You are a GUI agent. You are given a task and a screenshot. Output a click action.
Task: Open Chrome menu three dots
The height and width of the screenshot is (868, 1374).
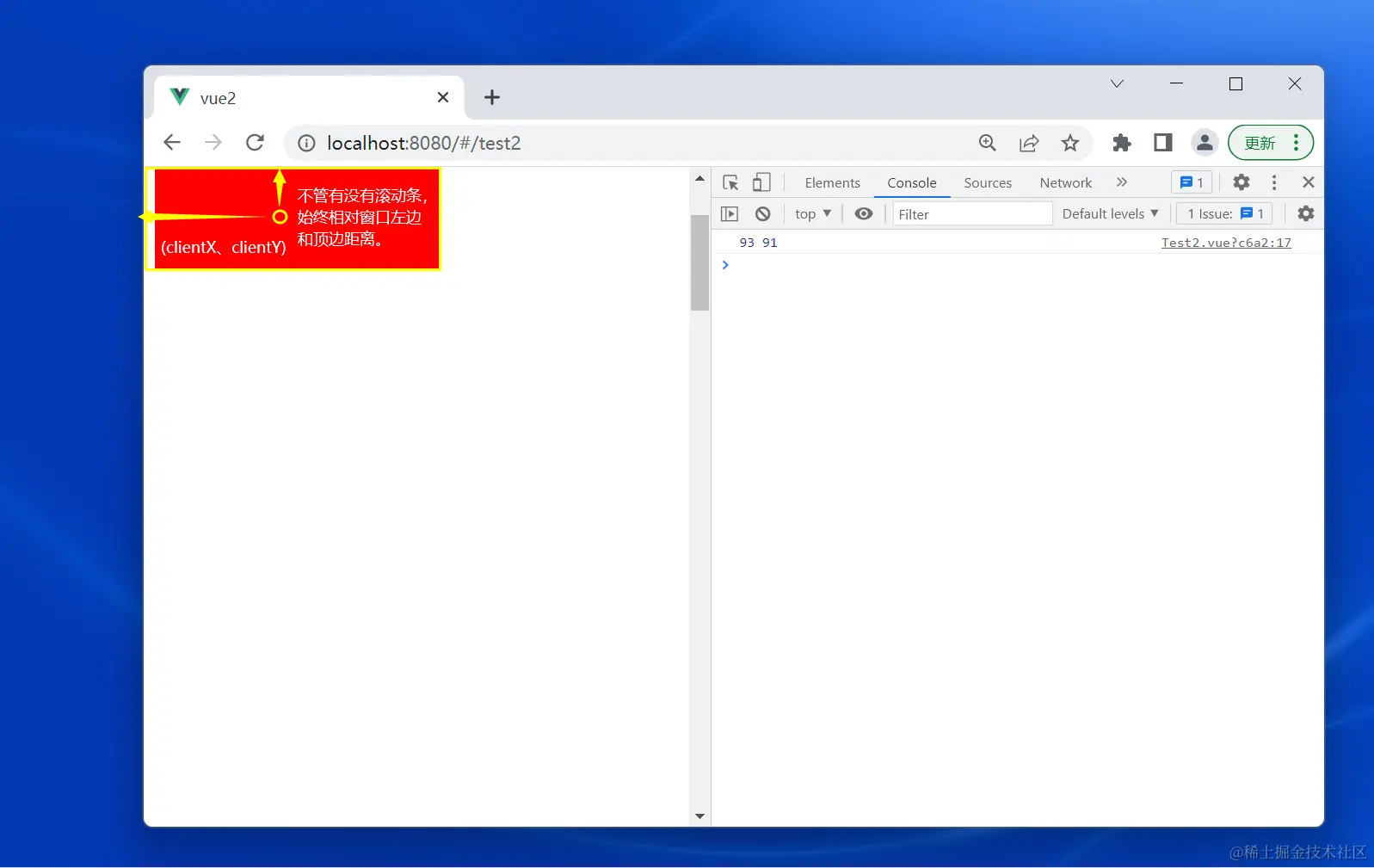point(1296,143)
